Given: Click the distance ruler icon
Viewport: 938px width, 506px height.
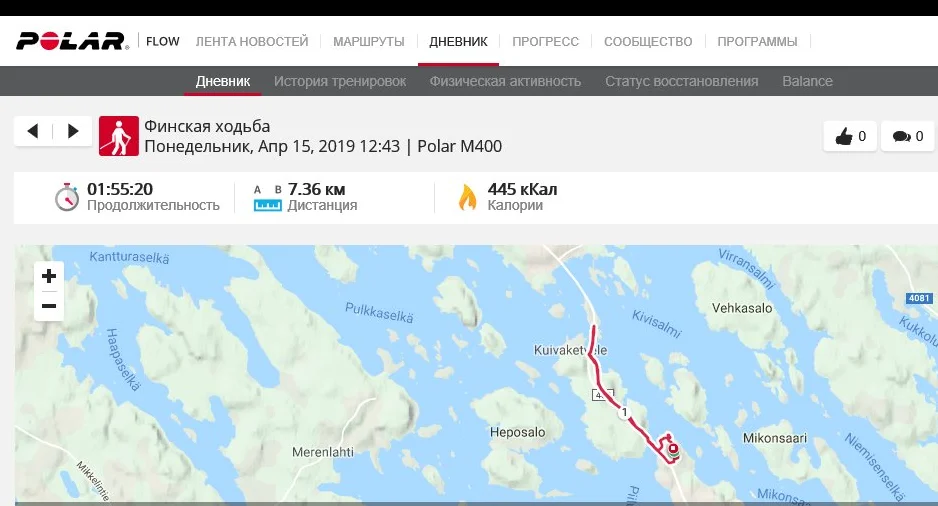Looking at the screenshot, I should pyautogui.click(x=267, y=205).
